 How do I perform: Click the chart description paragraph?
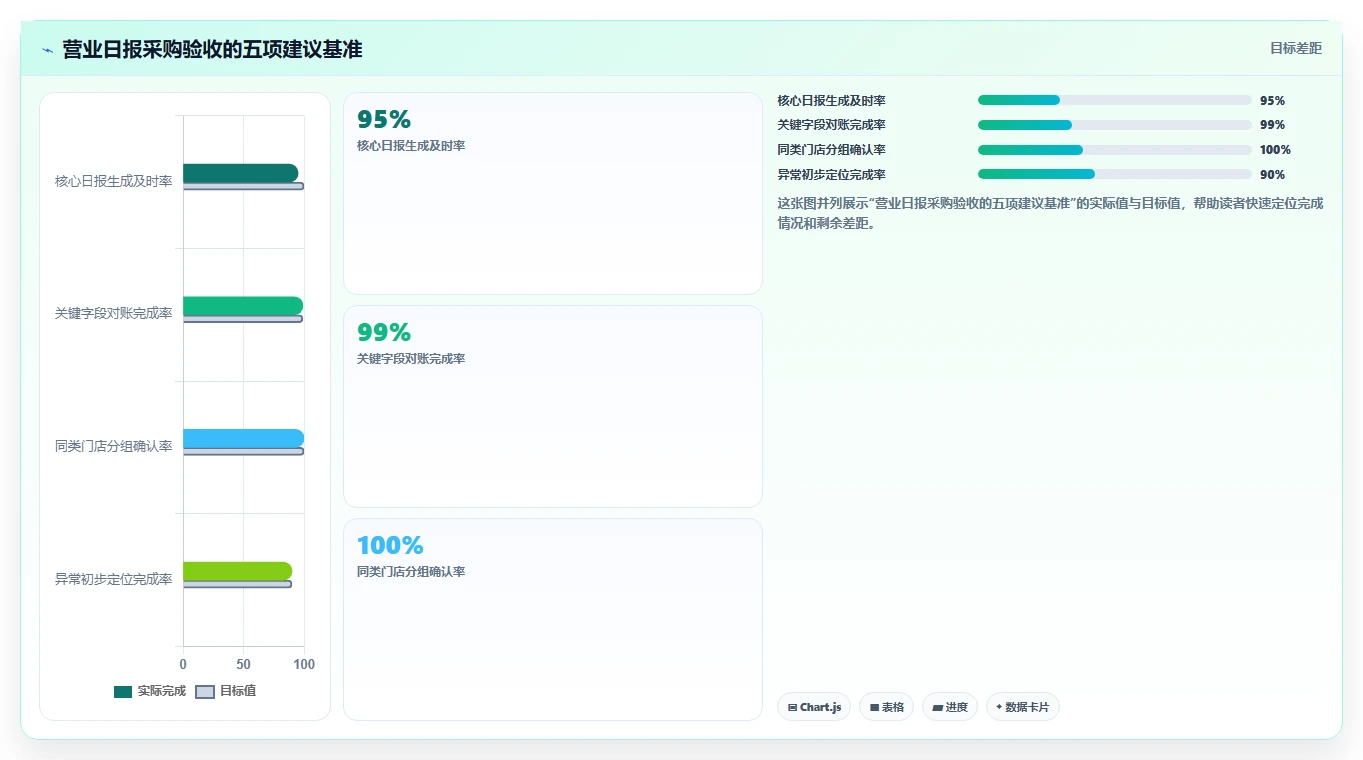coord(1050,213)
